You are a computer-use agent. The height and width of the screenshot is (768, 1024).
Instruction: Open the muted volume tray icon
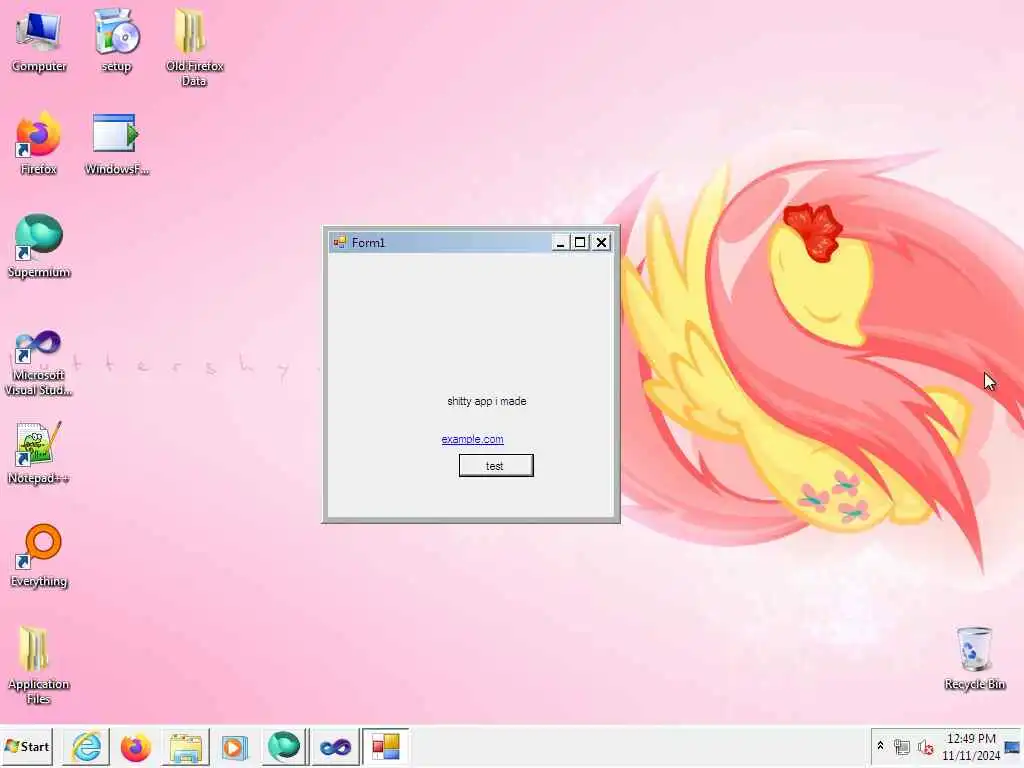click(x=925, y=746)
